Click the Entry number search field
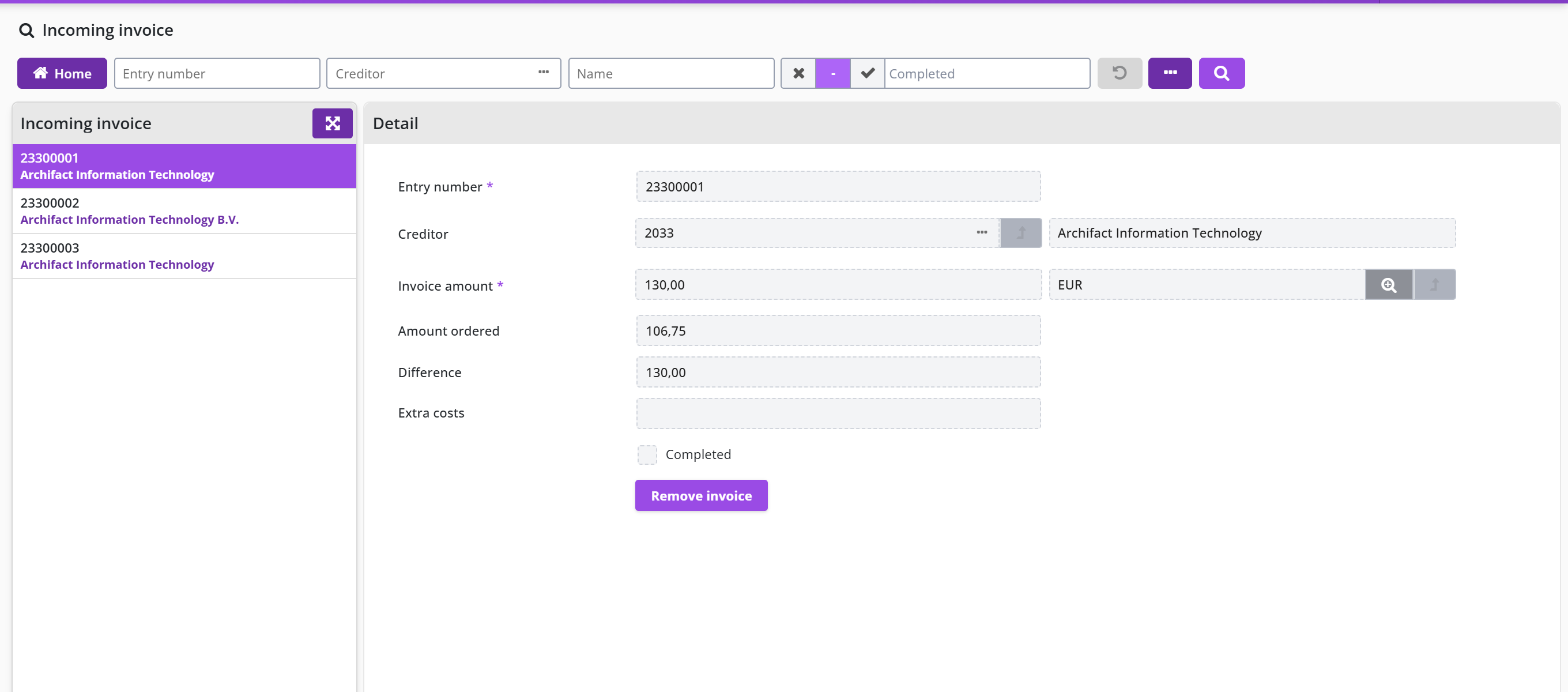 (x=217, y=73)
